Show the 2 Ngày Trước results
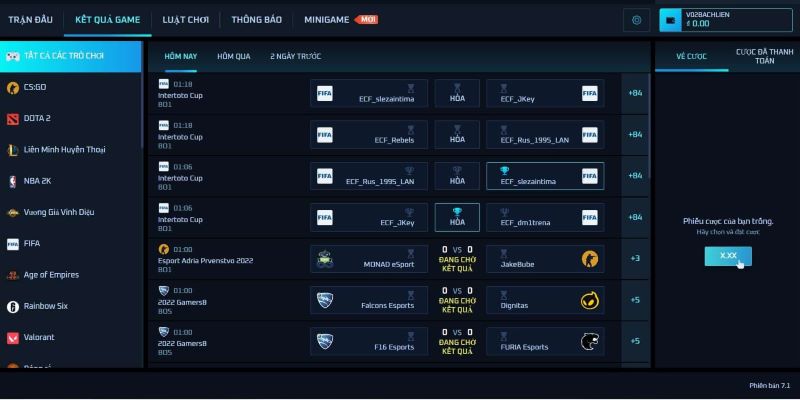 296,56
